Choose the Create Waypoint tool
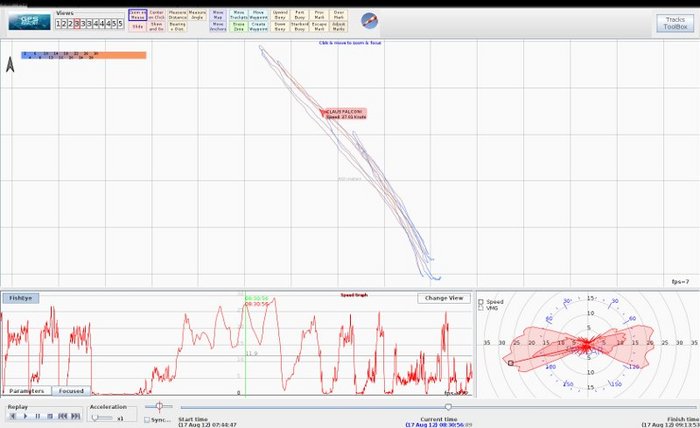This screenshot has height=428, width=700. coord(257,27)
